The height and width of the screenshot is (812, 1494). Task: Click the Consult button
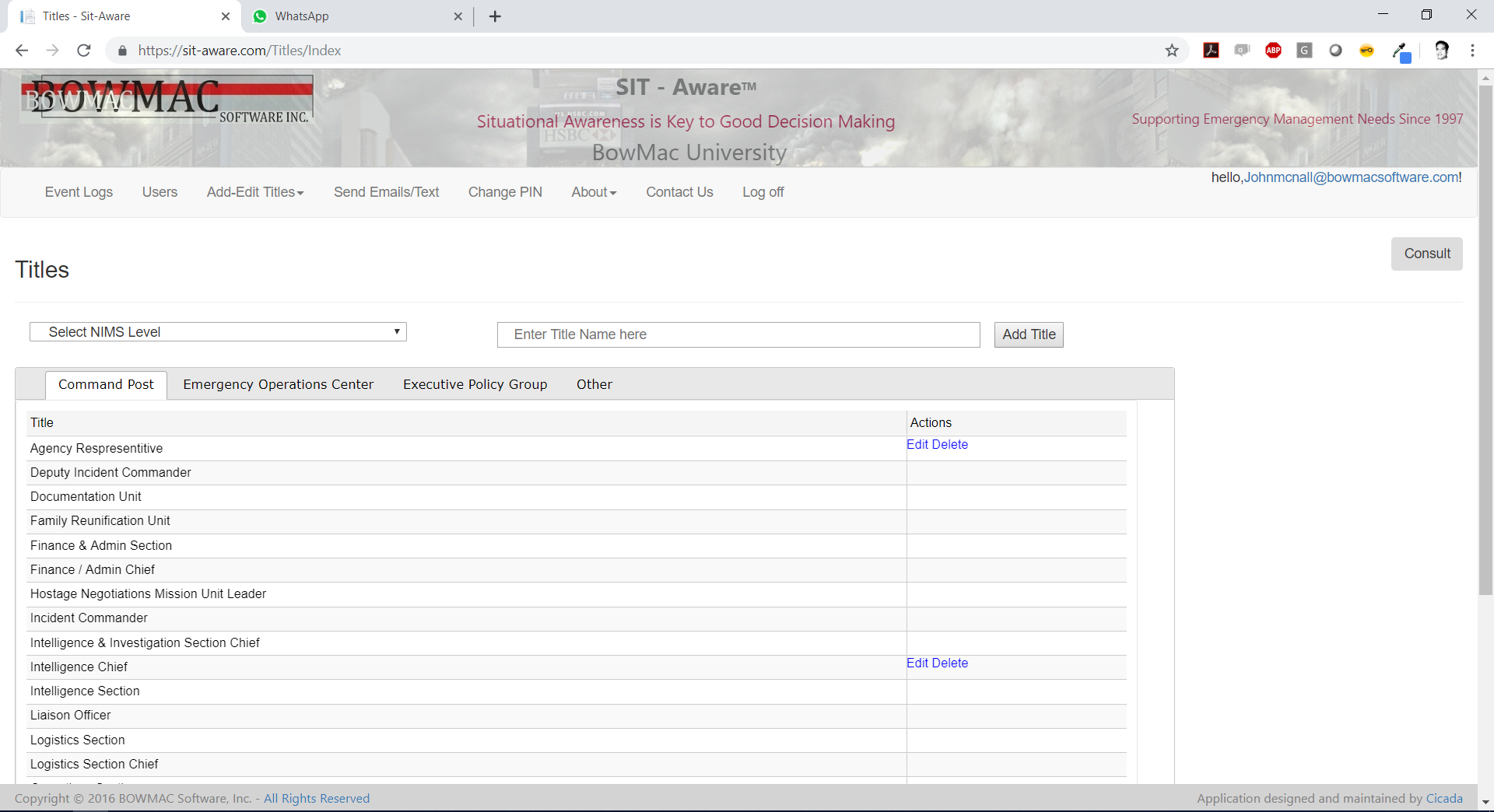tap(1427, 254)
